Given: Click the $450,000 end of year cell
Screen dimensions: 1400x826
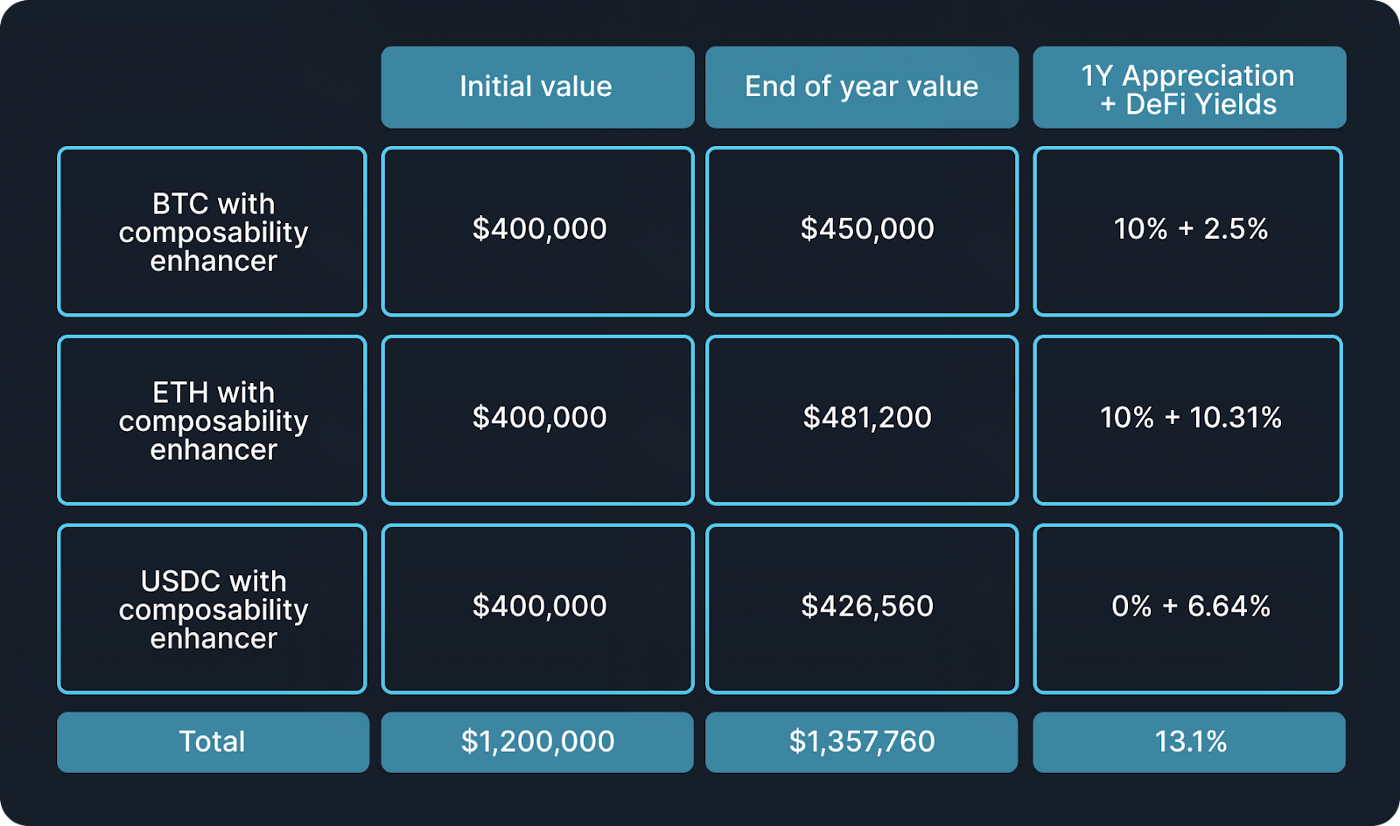Looking at the screenshot, I should (861, 232).
